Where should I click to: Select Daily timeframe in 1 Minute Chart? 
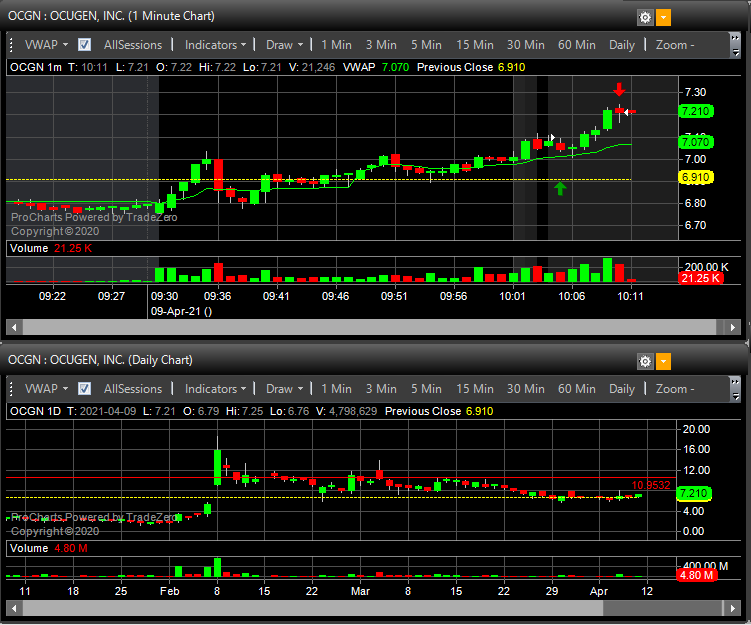(622, 45)
